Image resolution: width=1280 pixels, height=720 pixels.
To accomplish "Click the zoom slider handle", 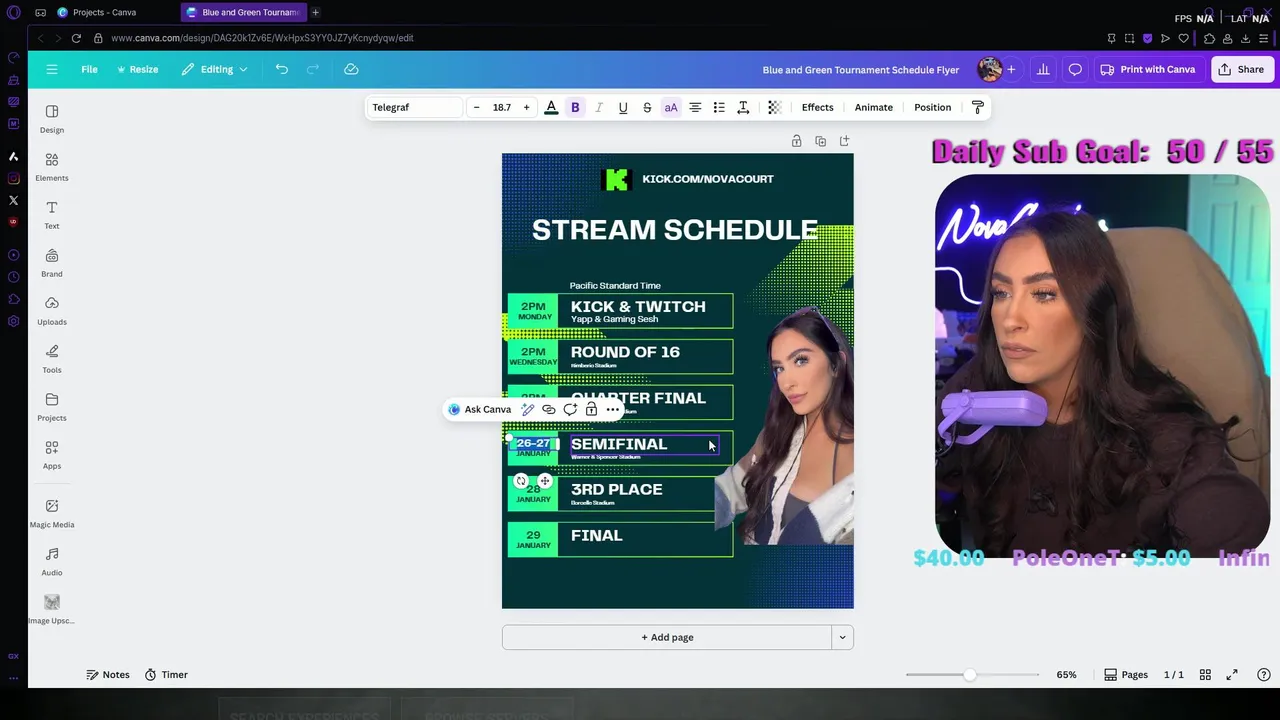I will [969, 675].
